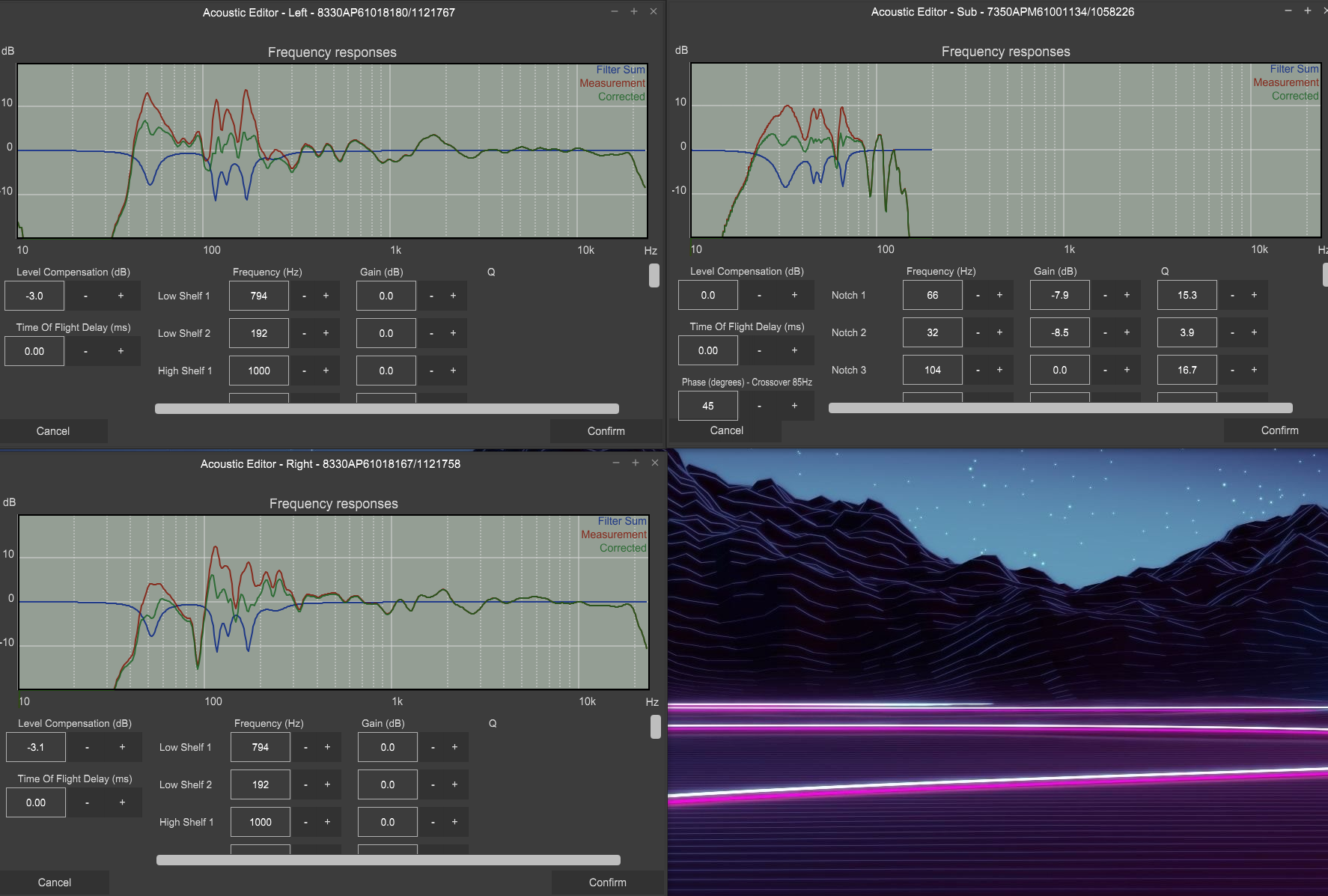Screen dimensions: 1328x896
Task: Click Notch 2 frequency field showing 32
Action: [933, 332]
